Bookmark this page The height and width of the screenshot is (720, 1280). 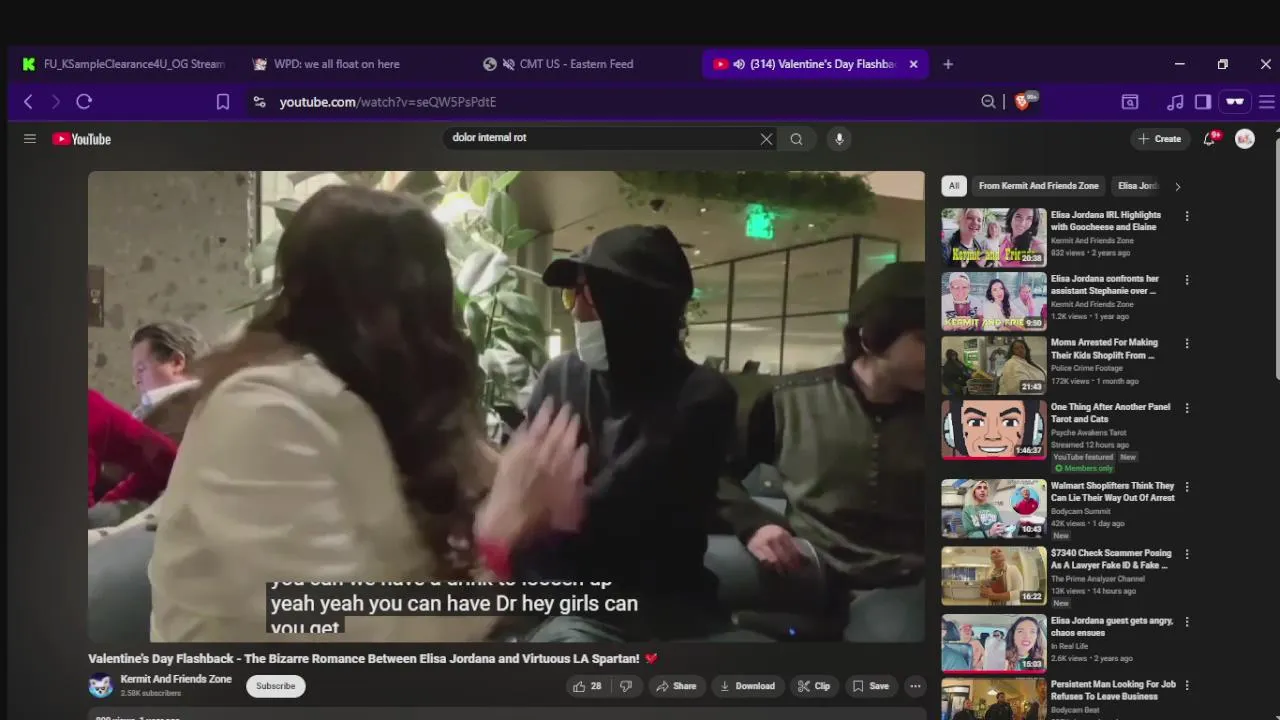click(223, 101)
